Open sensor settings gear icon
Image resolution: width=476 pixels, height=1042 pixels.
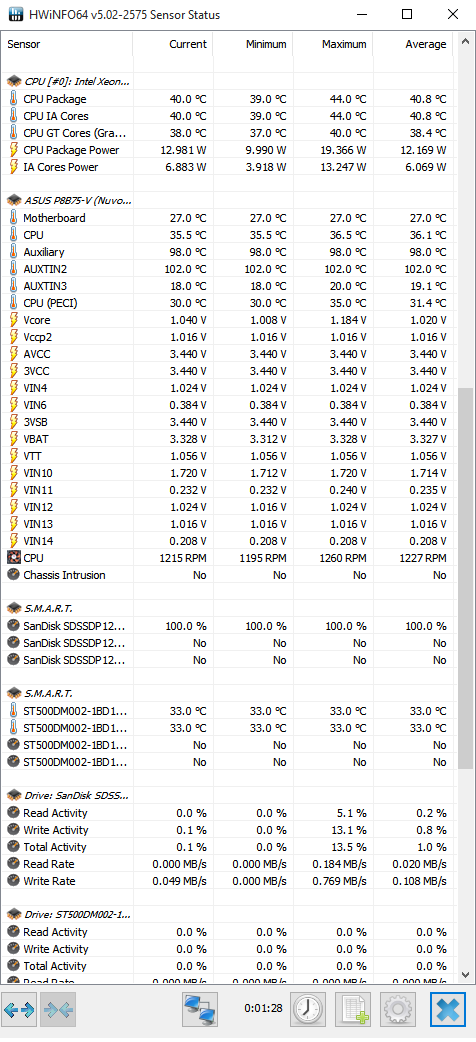tap(398, 1010)
